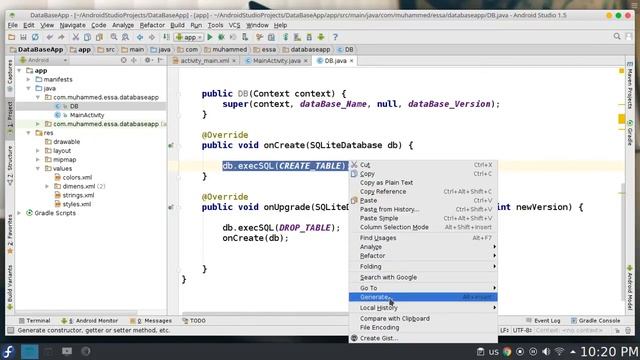Click the Wi-Fi network tray icon
The image size is (640, 360).
tap(560, 351)
